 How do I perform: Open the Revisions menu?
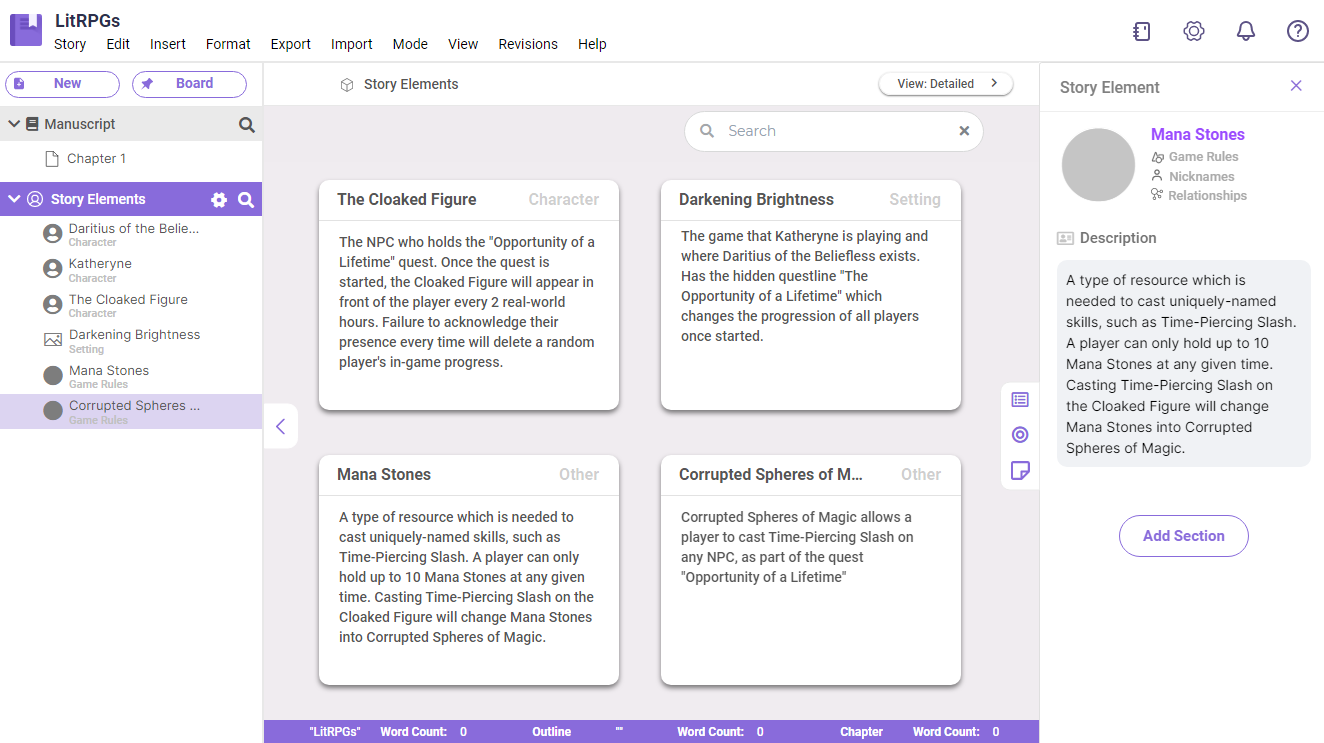(527, 44)
